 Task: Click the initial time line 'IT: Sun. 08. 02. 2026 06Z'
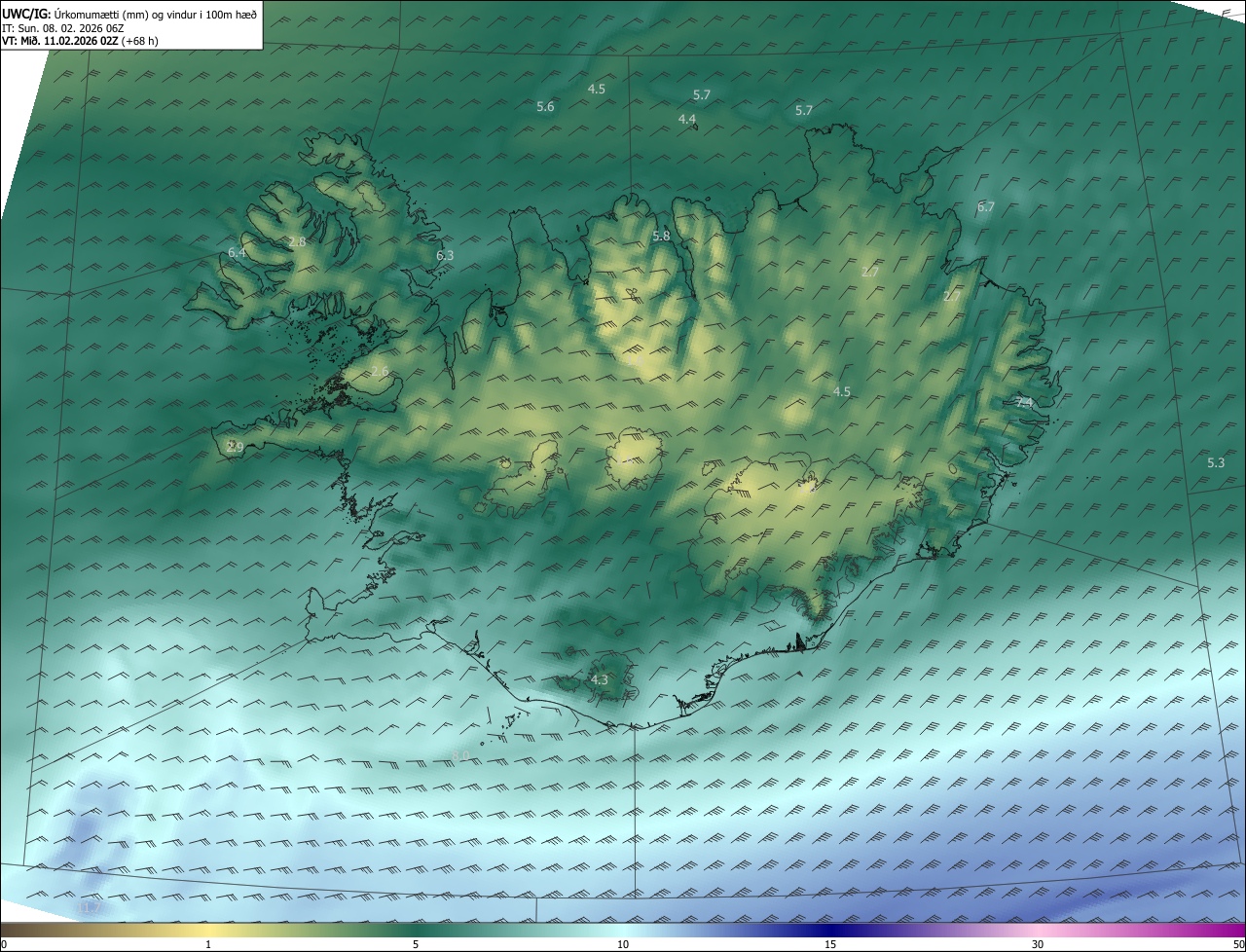point(63,28)
